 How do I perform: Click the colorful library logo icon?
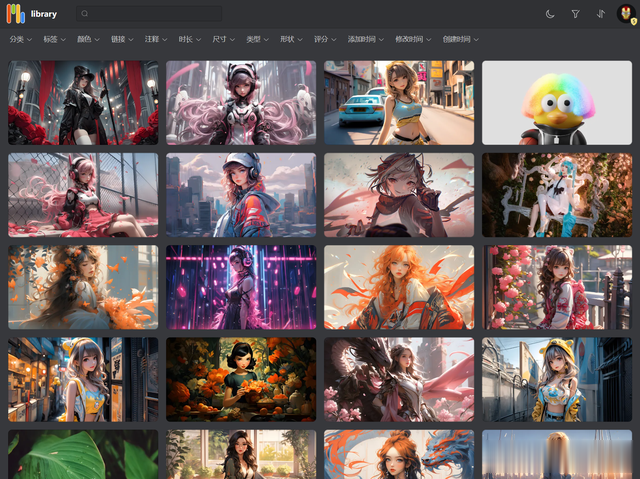pyautogui.click(x=16, y=13)
